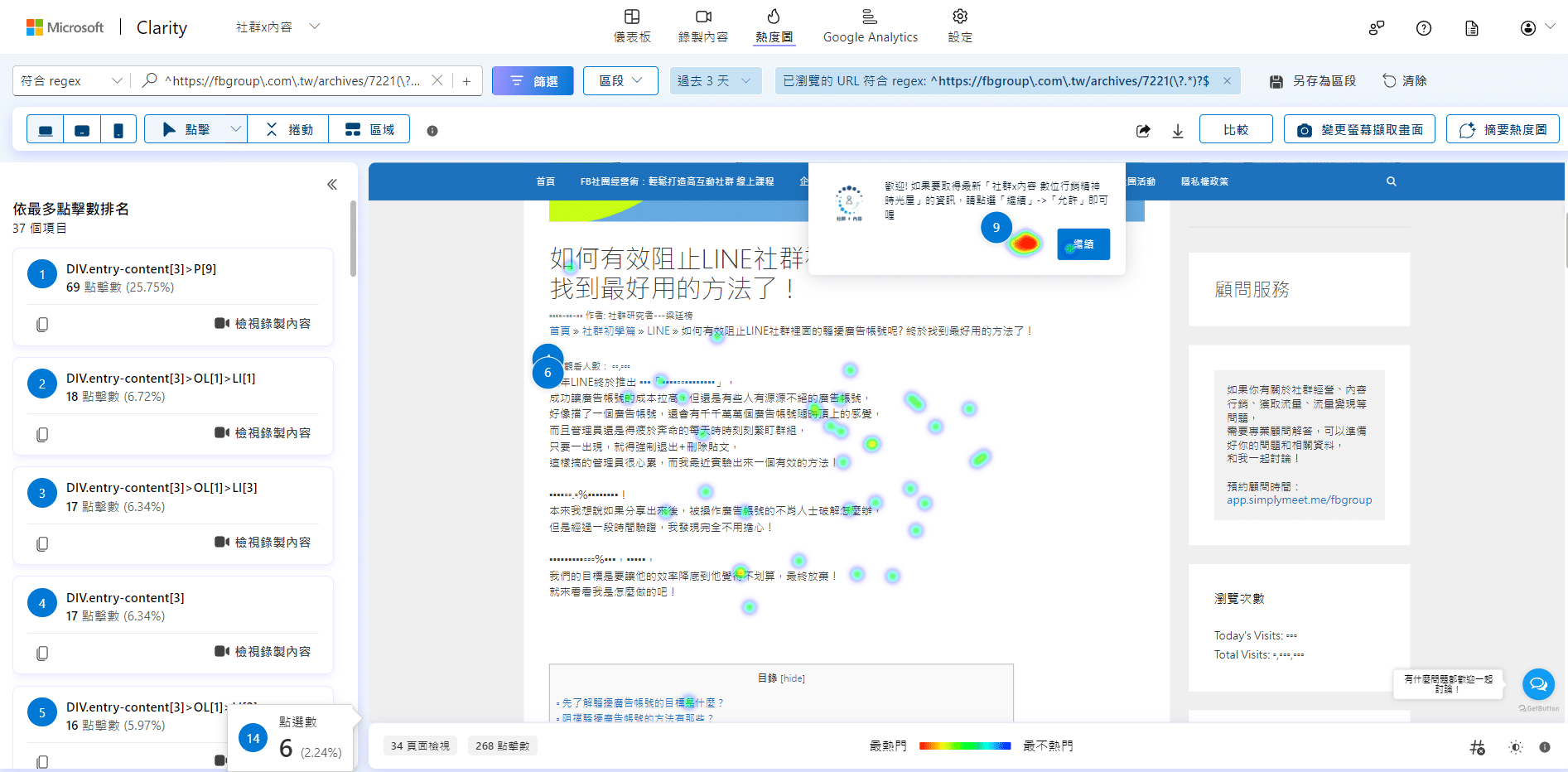Toggle the desktop device view

click(46, 128)
